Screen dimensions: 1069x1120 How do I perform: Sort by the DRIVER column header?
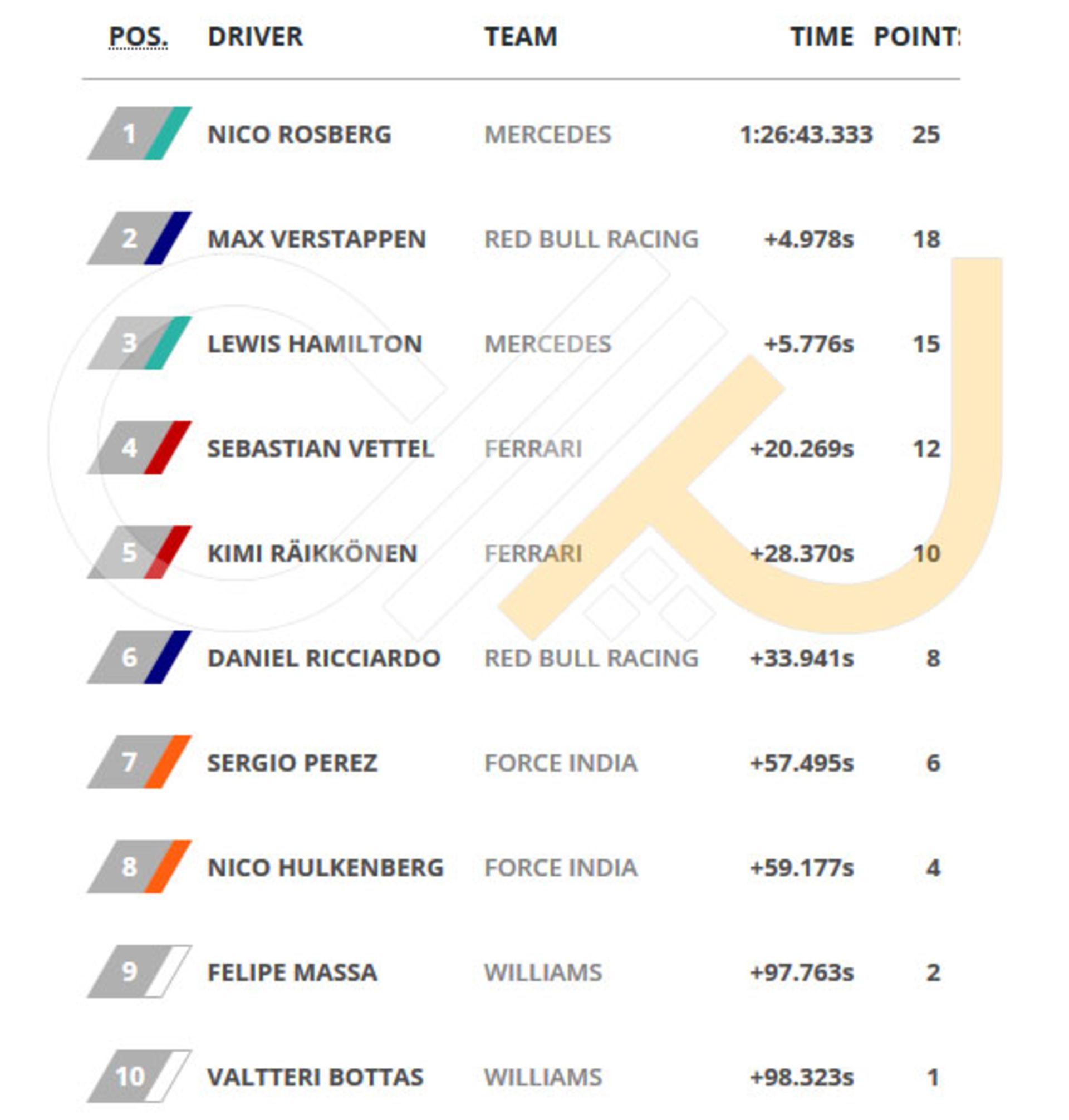pyautogui.click(x=256, y=36)
